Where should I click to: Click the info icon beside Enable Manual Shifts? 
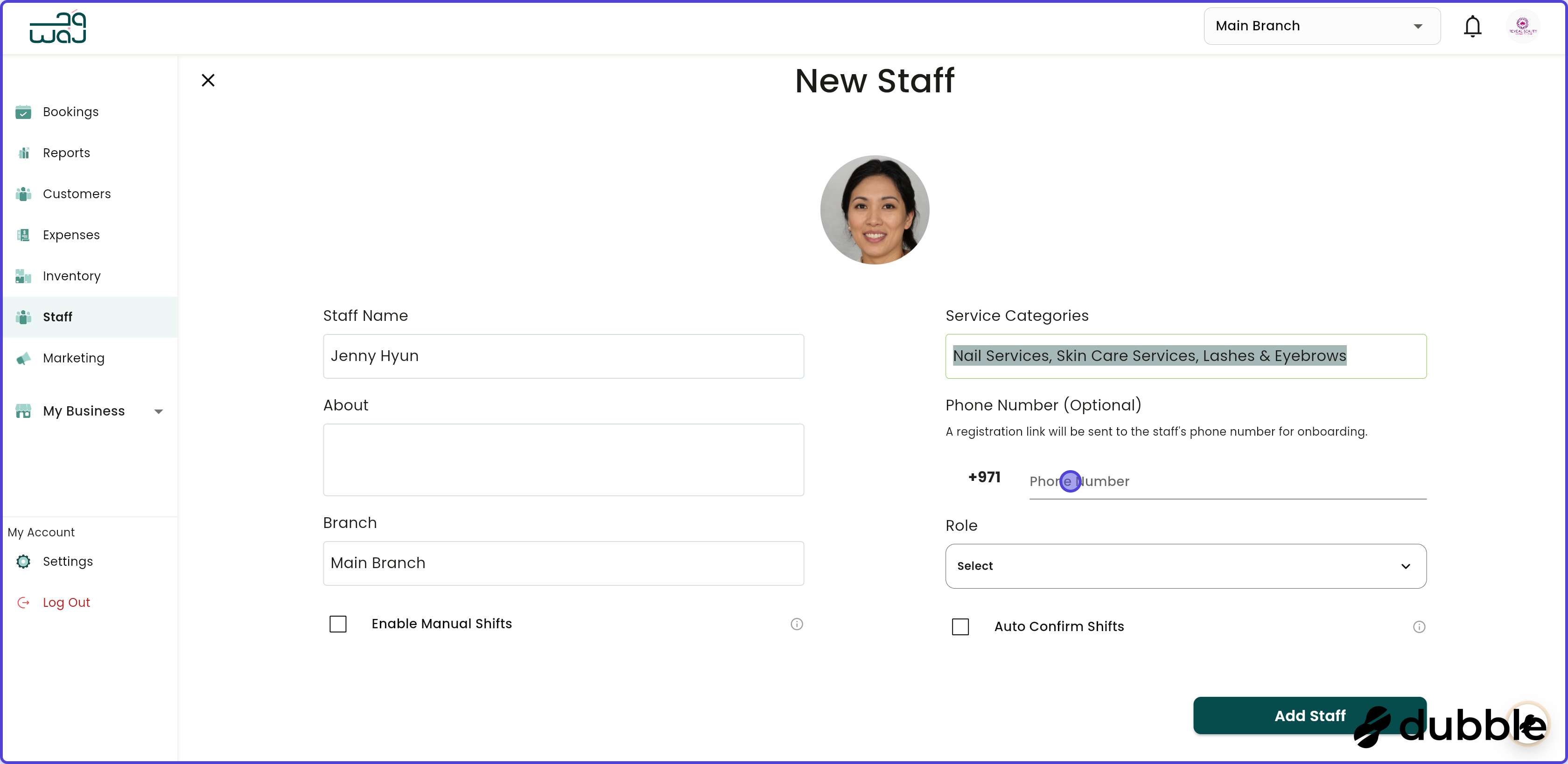coord(797,624)
